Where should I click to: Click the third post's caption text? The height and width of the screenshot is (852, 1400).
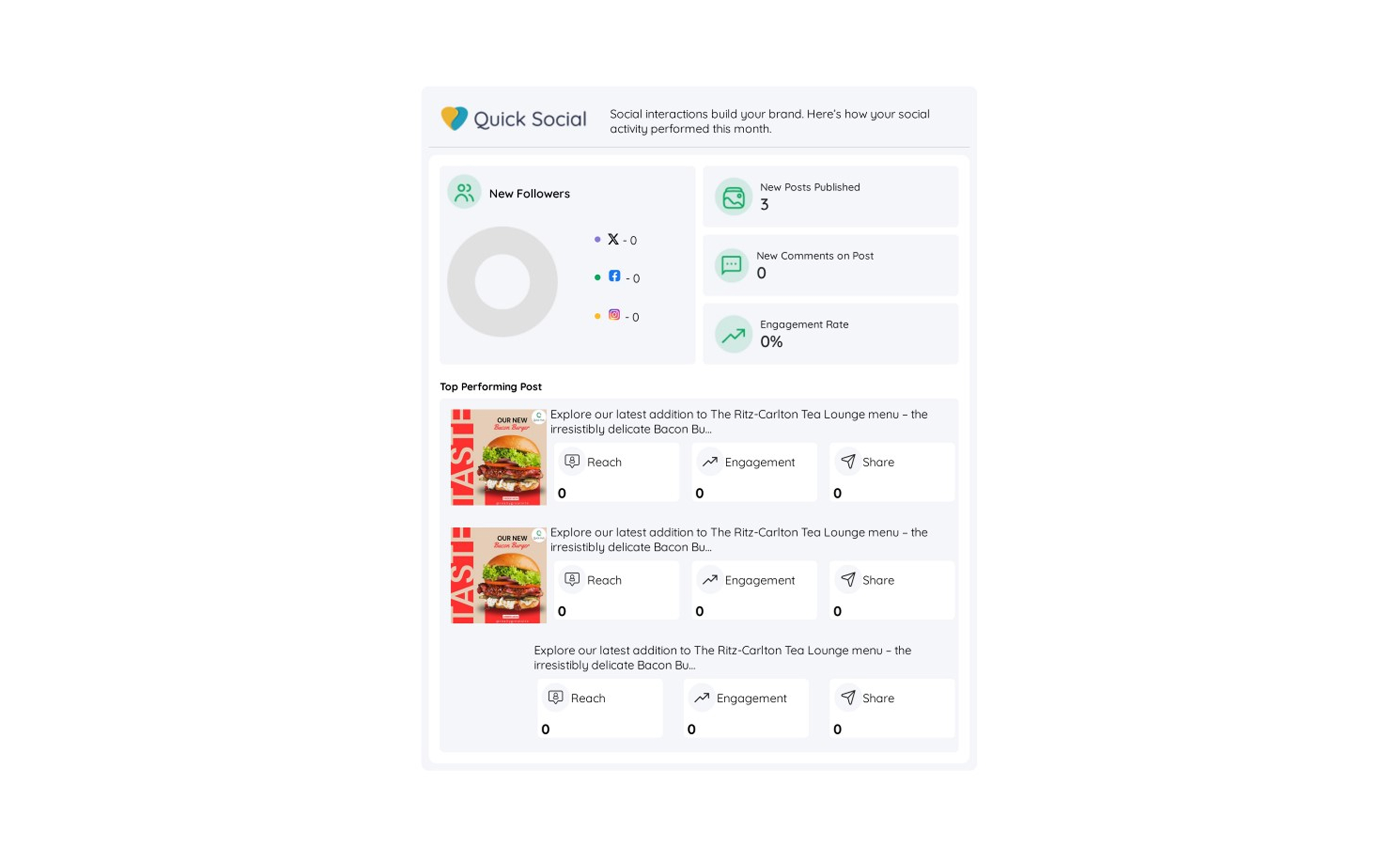click(721, 657)
